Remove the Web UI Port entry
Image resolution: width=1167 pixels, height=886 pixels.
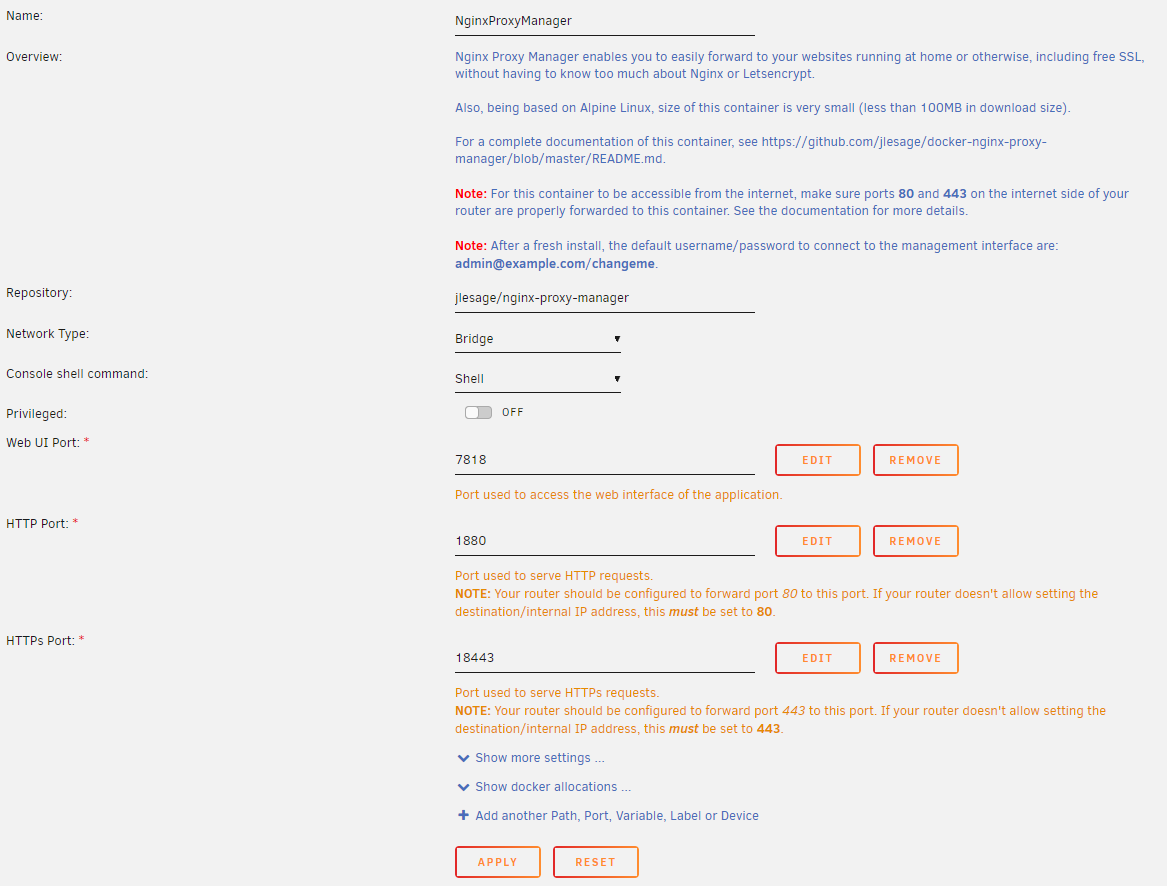(915, 460)
